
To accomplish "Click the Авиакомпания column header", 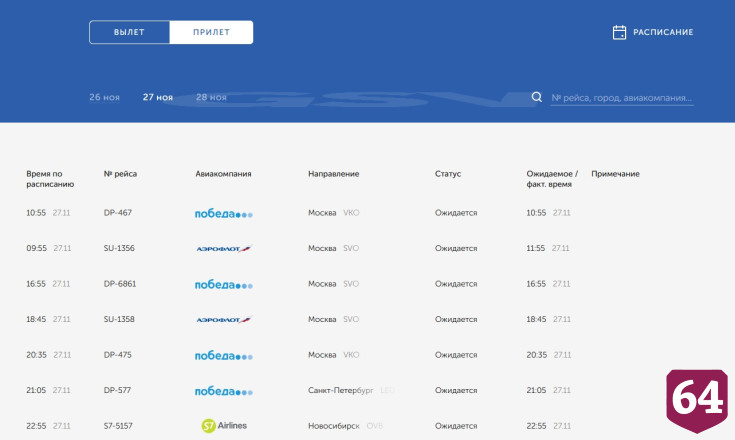I will [224, 174].
